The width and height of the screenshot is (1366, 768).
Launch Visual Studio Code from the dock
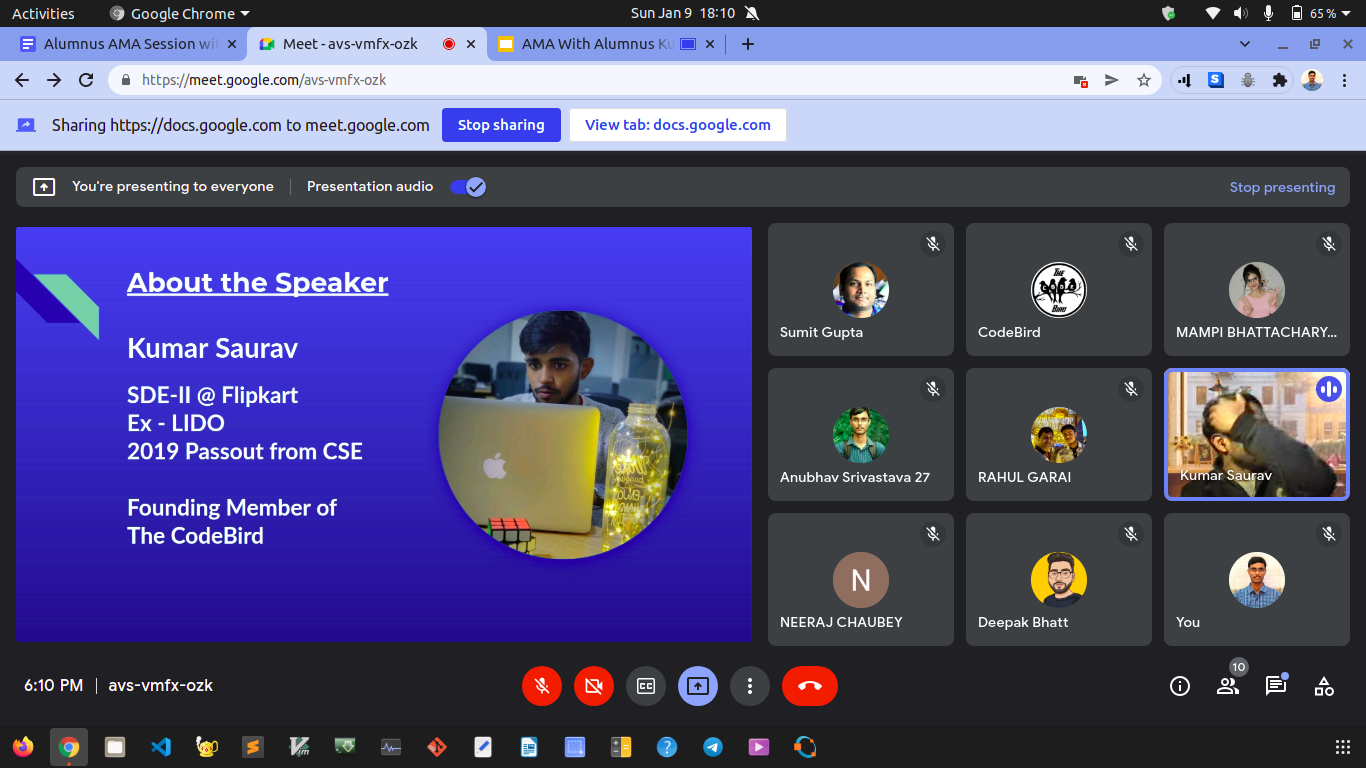(x=161, y=746)
